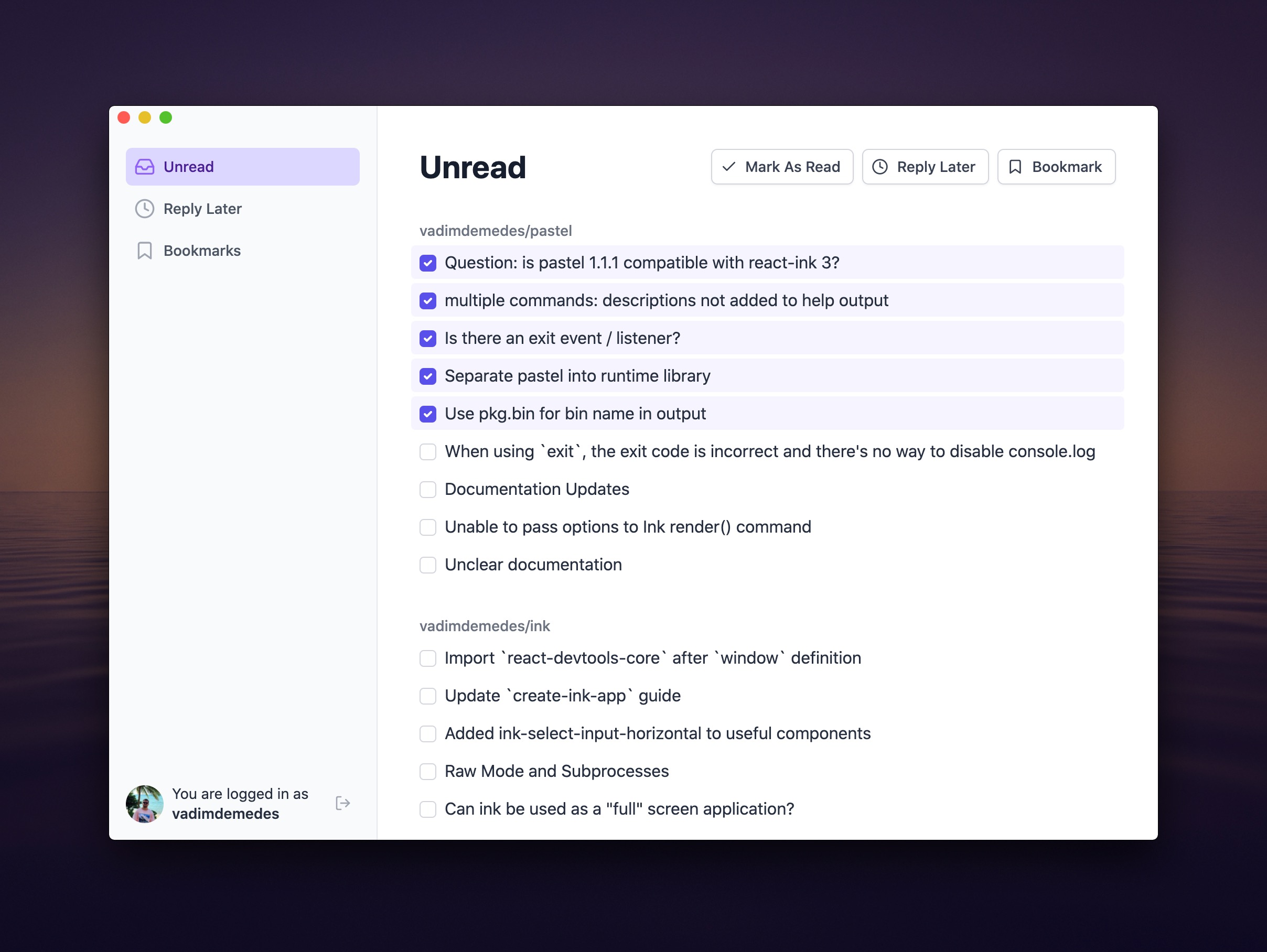Open the Unread sidebar section

point(243,167)
